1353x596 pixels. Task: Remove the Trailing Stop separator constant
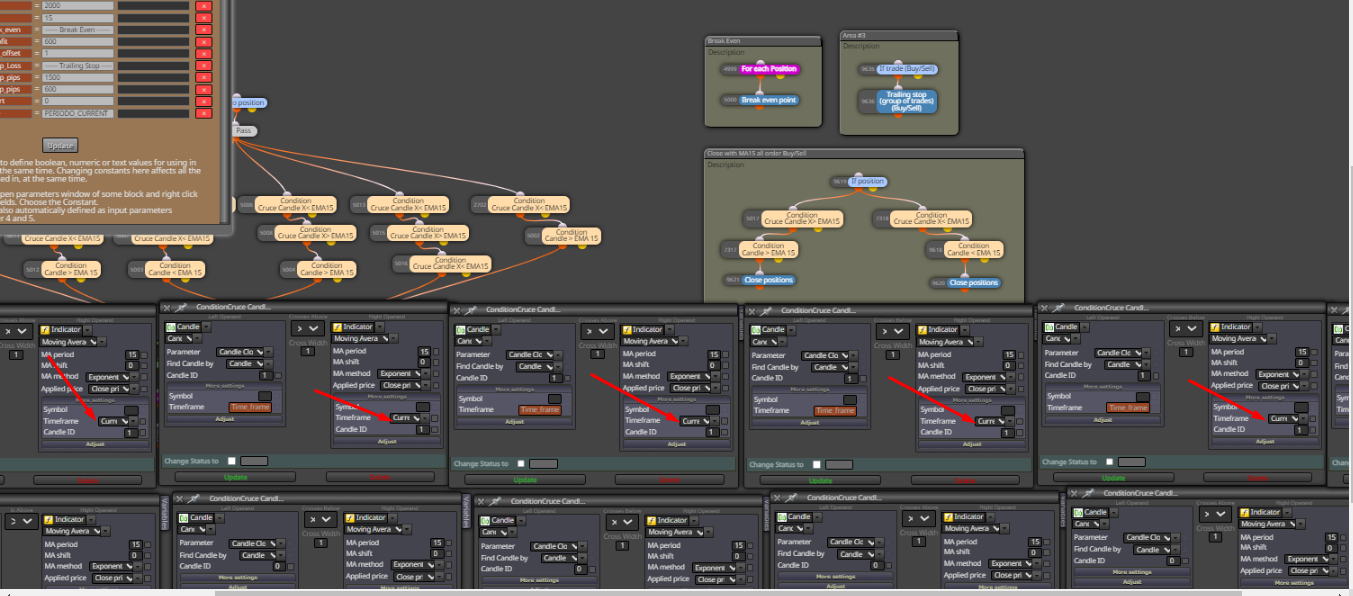[x=204, y=66]
